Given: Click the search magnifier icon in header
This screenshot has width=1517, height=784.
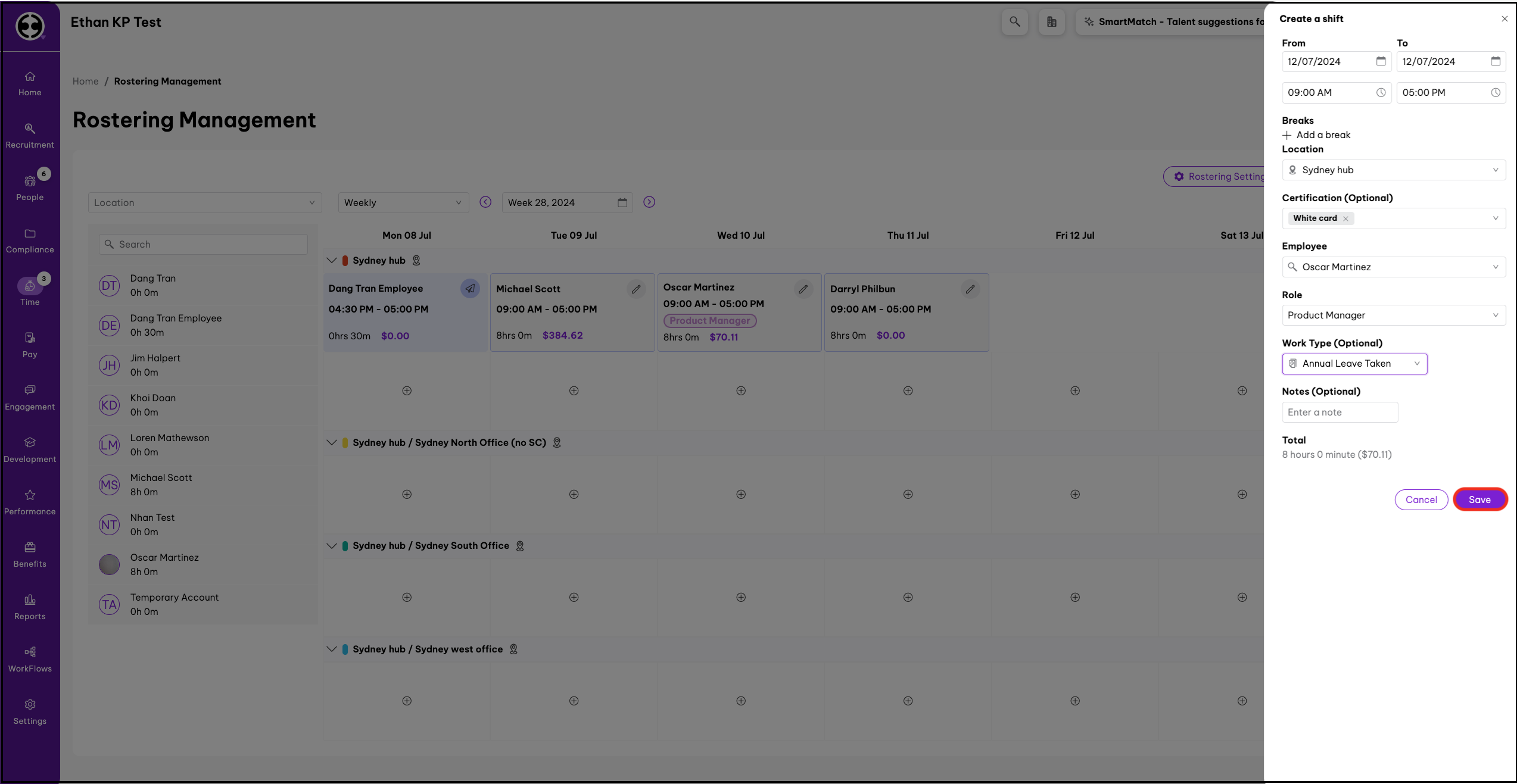Looking at the screenshot, I should 1014,22.
